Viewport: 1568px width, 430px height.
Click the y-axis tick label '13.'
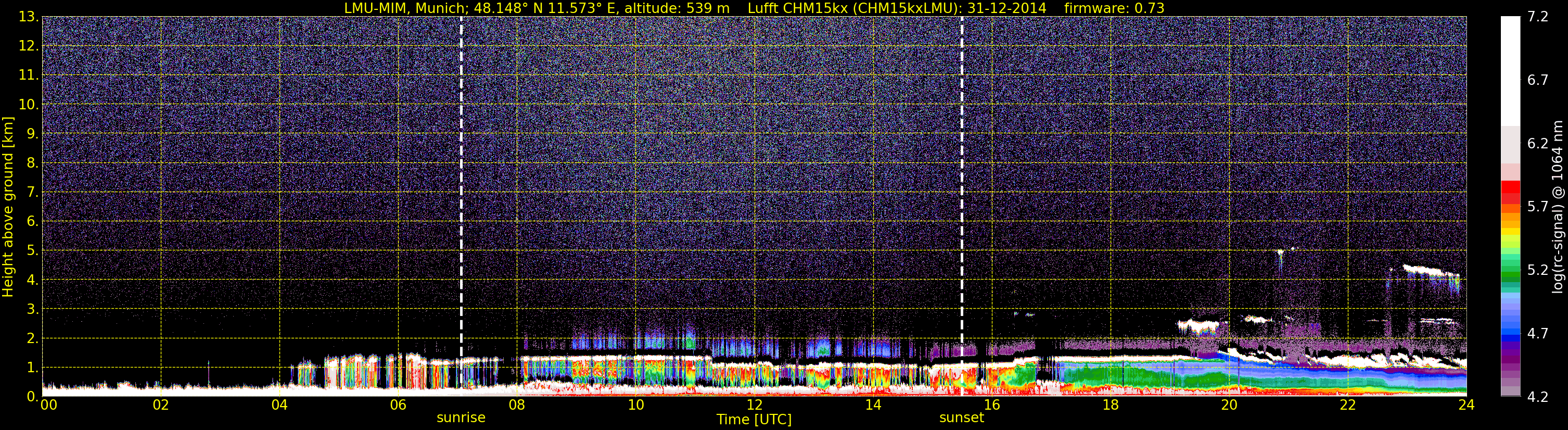click(x=29, y=17)
